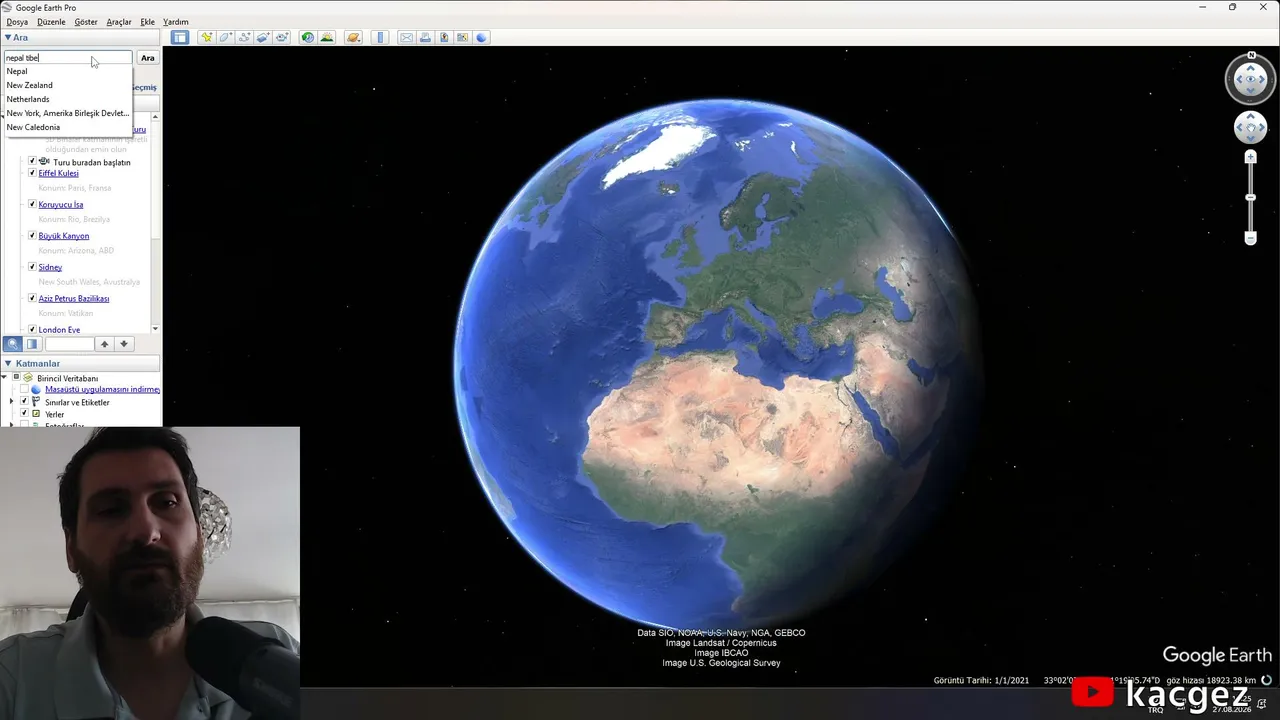Email the view with envelope icon
Image resolution: width=1280 pixels, height=720 pixels.
coord(406,38)
